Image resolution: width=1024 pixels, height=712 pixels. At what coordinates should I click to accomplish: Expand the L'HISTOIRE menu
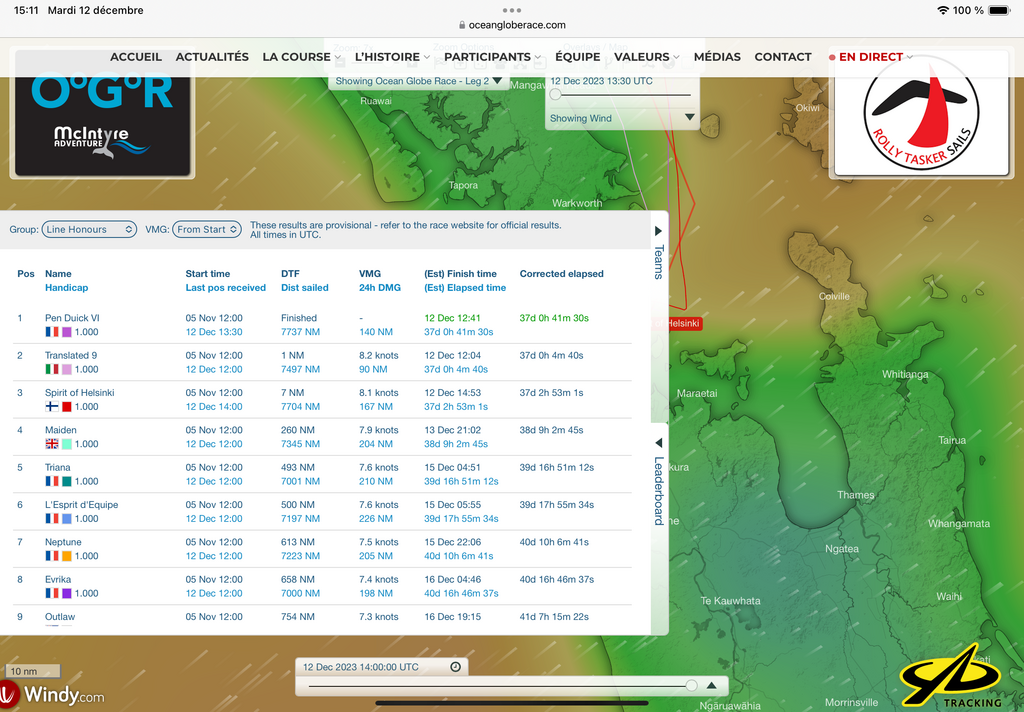[x=392, y=57]
